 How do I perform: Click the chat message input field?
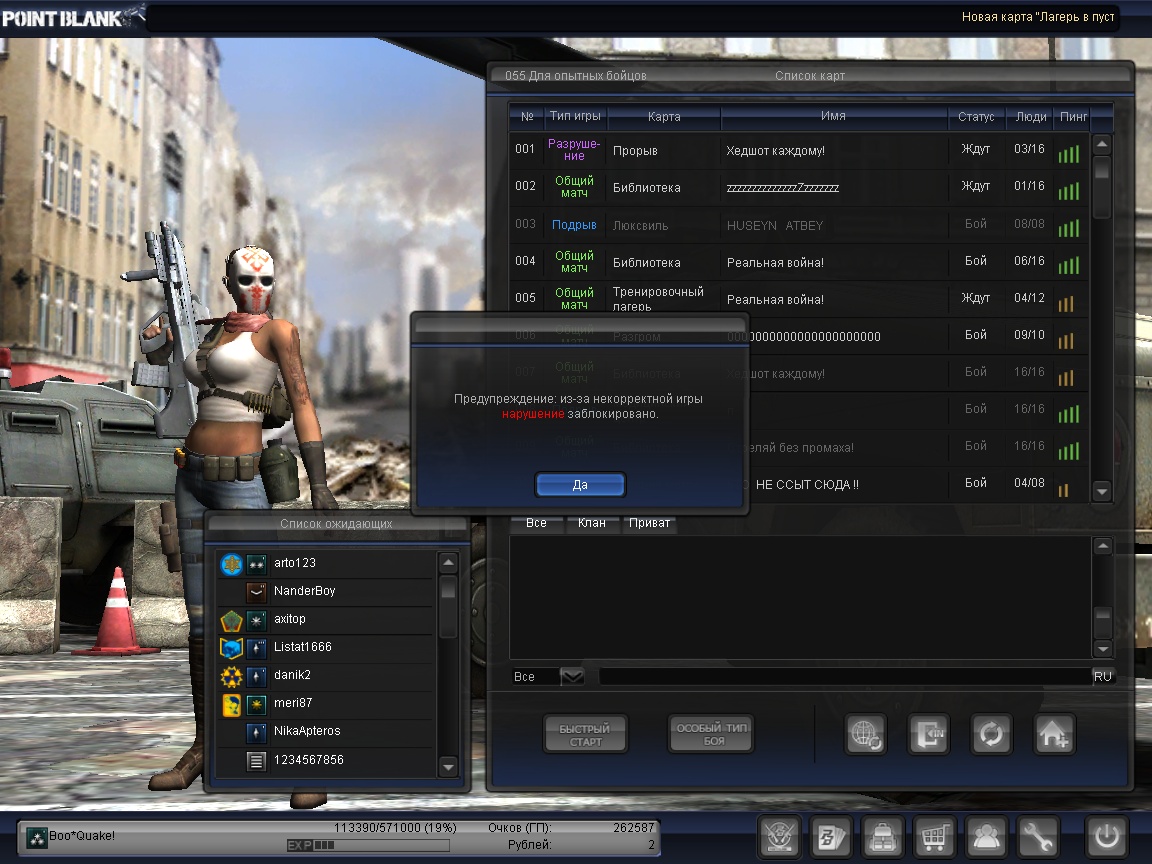click(840, 677)
